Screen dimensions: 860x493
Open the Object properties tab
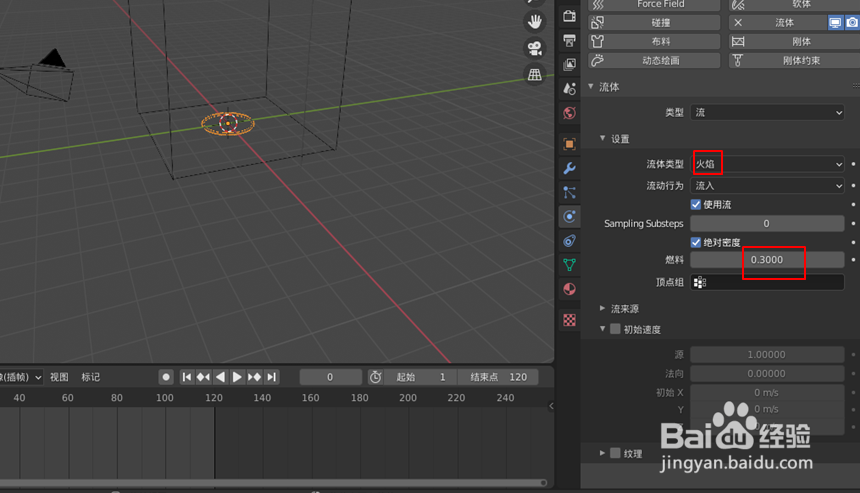coord(569,144)
